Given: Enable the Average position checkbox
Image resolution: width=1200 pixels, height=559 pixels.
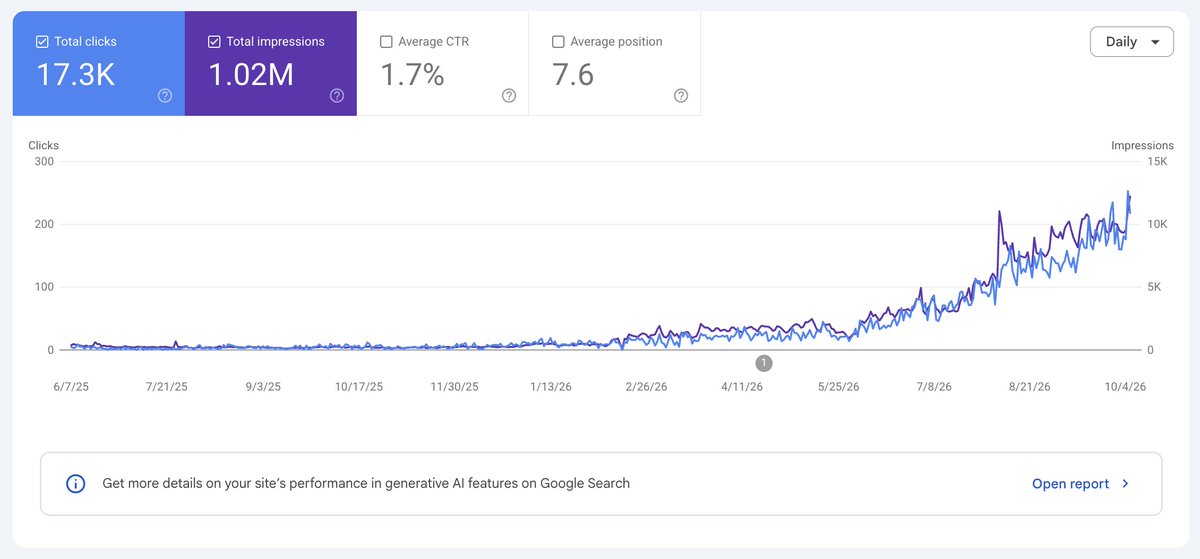Looking at the screenshot, I should click(558, 42).
